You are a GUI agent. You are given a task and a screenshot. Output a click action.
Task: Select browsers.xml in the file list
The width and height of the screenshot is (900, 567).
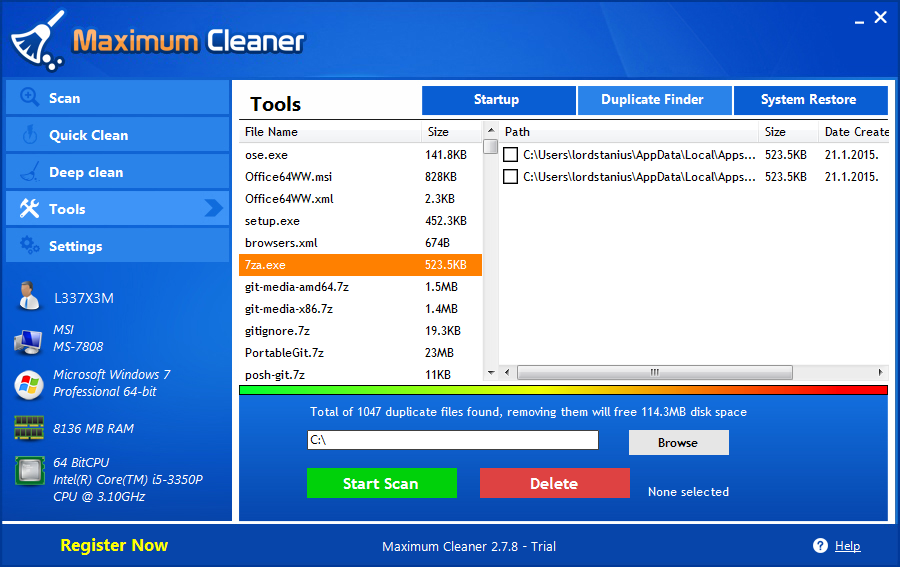pyautogui.click(x=360, y=242)
